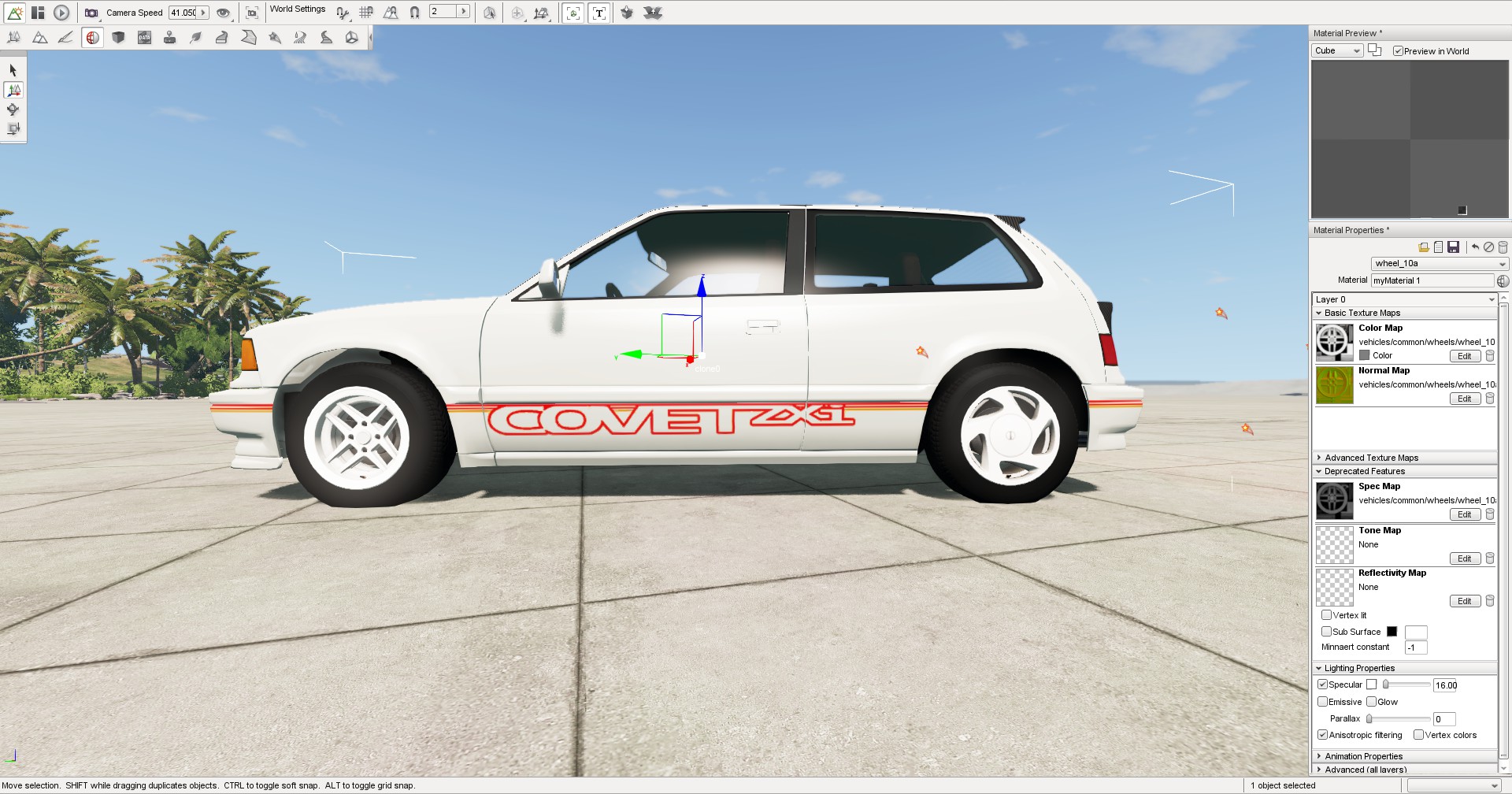Select the Decal Editor stamp icon
The image size is (1512, 794).
click(x=169, y=37)
